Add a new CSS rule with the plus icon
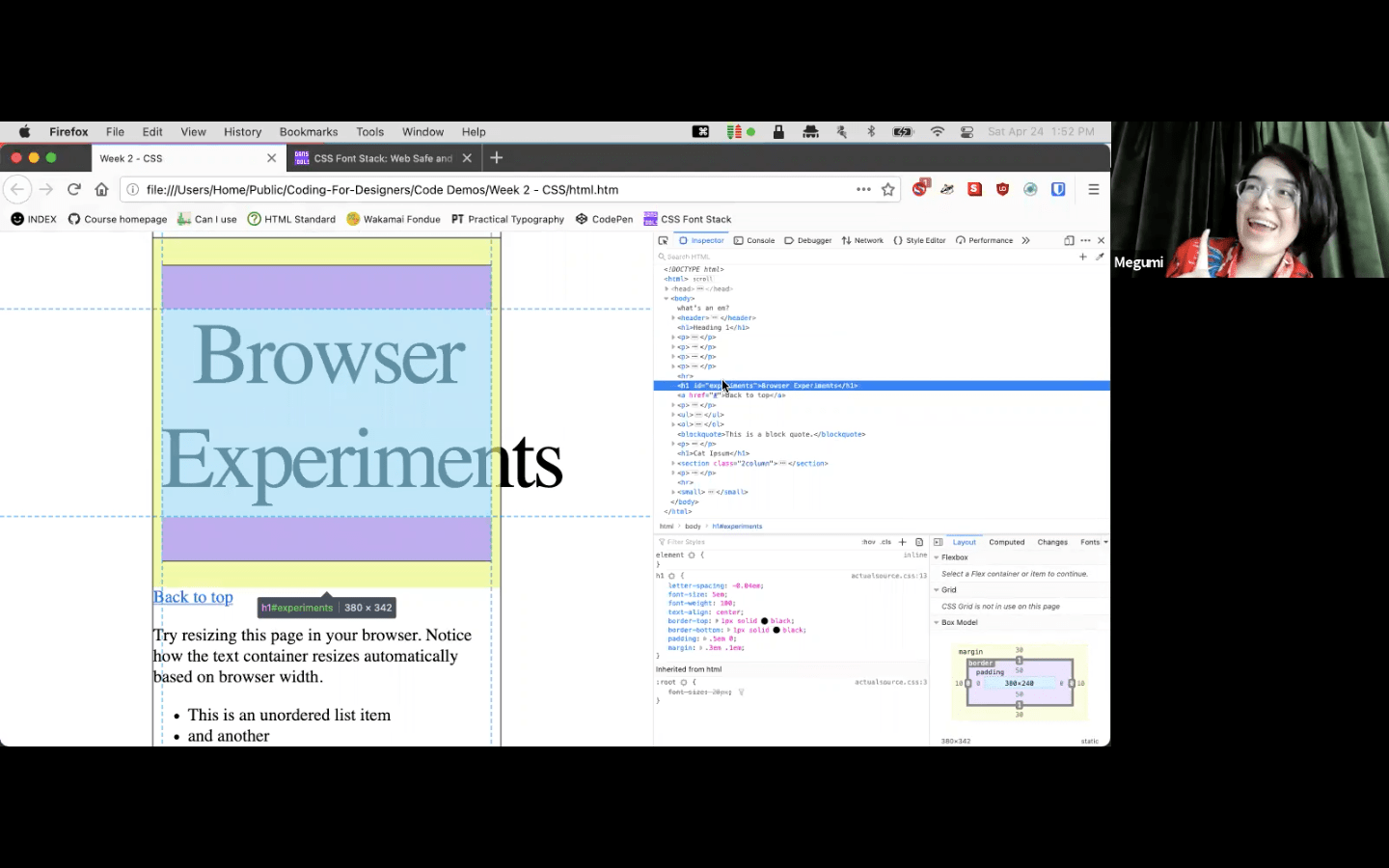 click(x=903, y=542)
